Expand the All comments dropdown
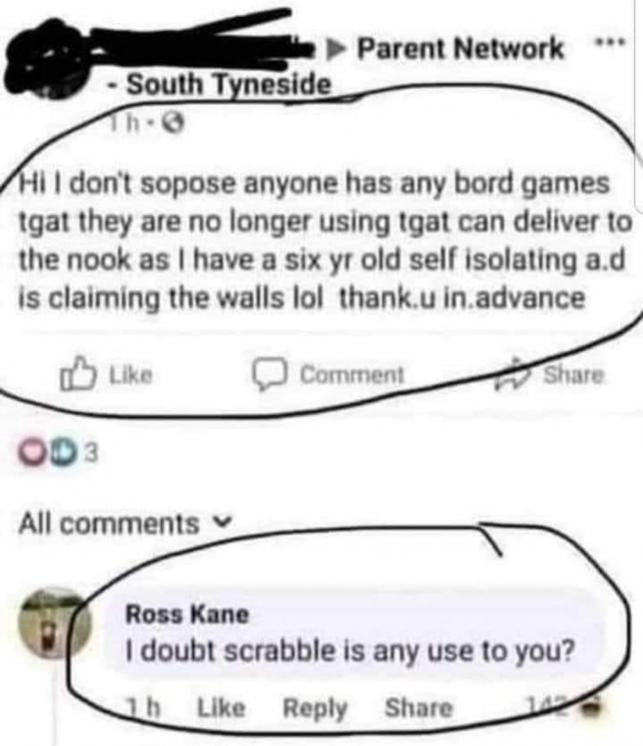 (125, 524)
